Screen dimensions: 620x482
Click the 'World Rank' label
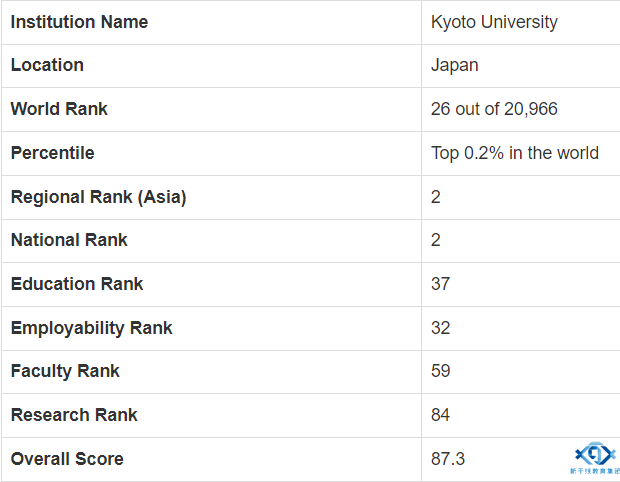coord(59,109)
